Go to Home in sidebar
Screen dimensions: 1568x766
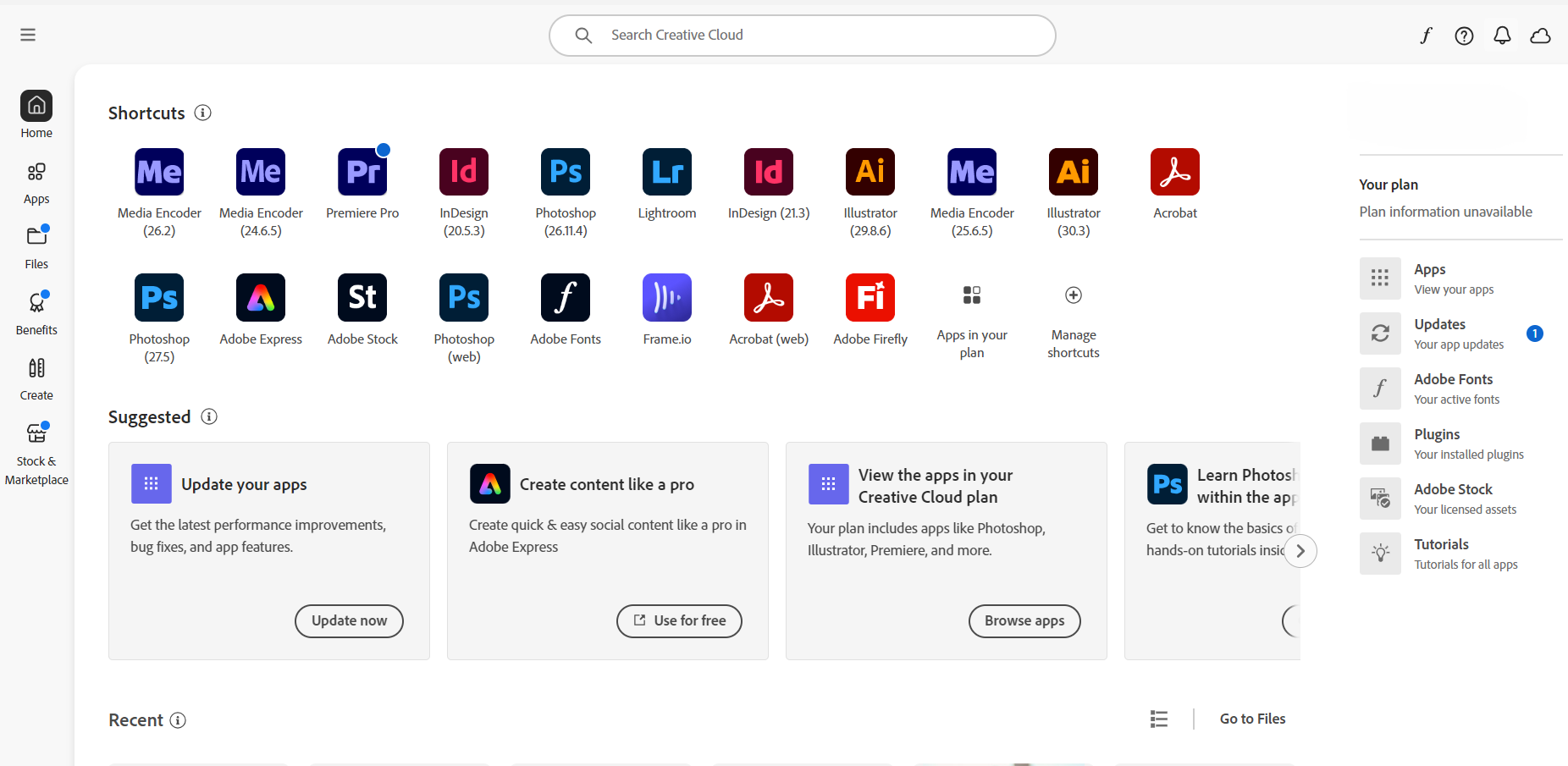coord(36,114)
